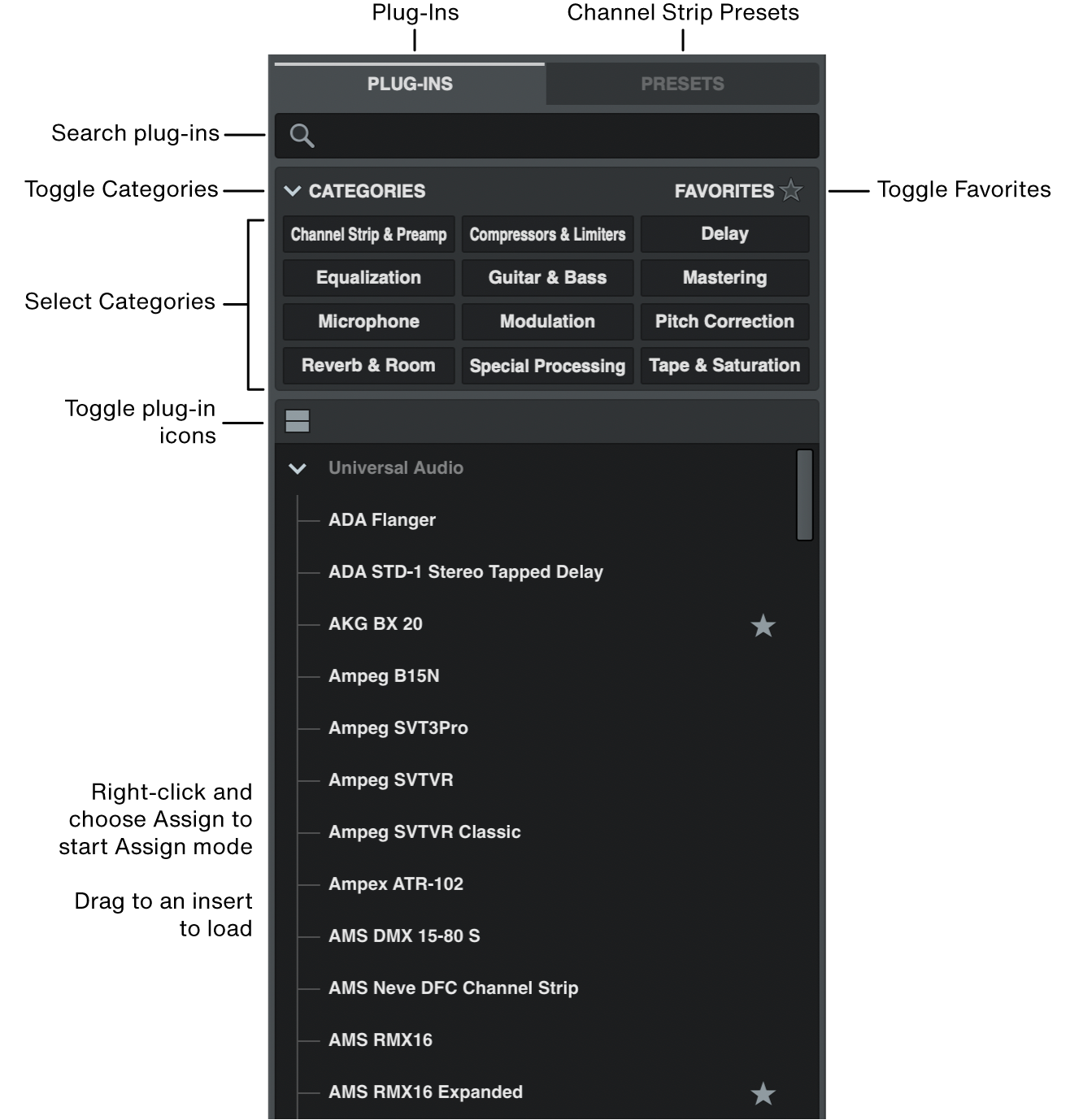The image size is (1092, 1120).
Task: Select Ampex ATR-102 plug-in
Action: (x=396, y=884)
